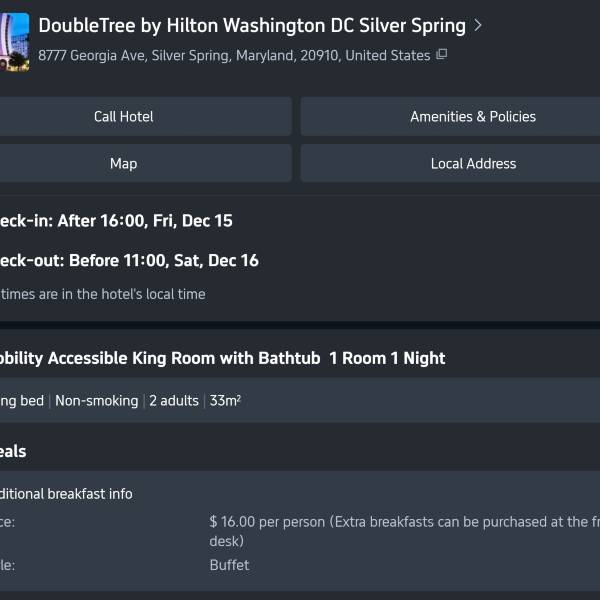Open Amenities & Policies

tap(472, 117)
